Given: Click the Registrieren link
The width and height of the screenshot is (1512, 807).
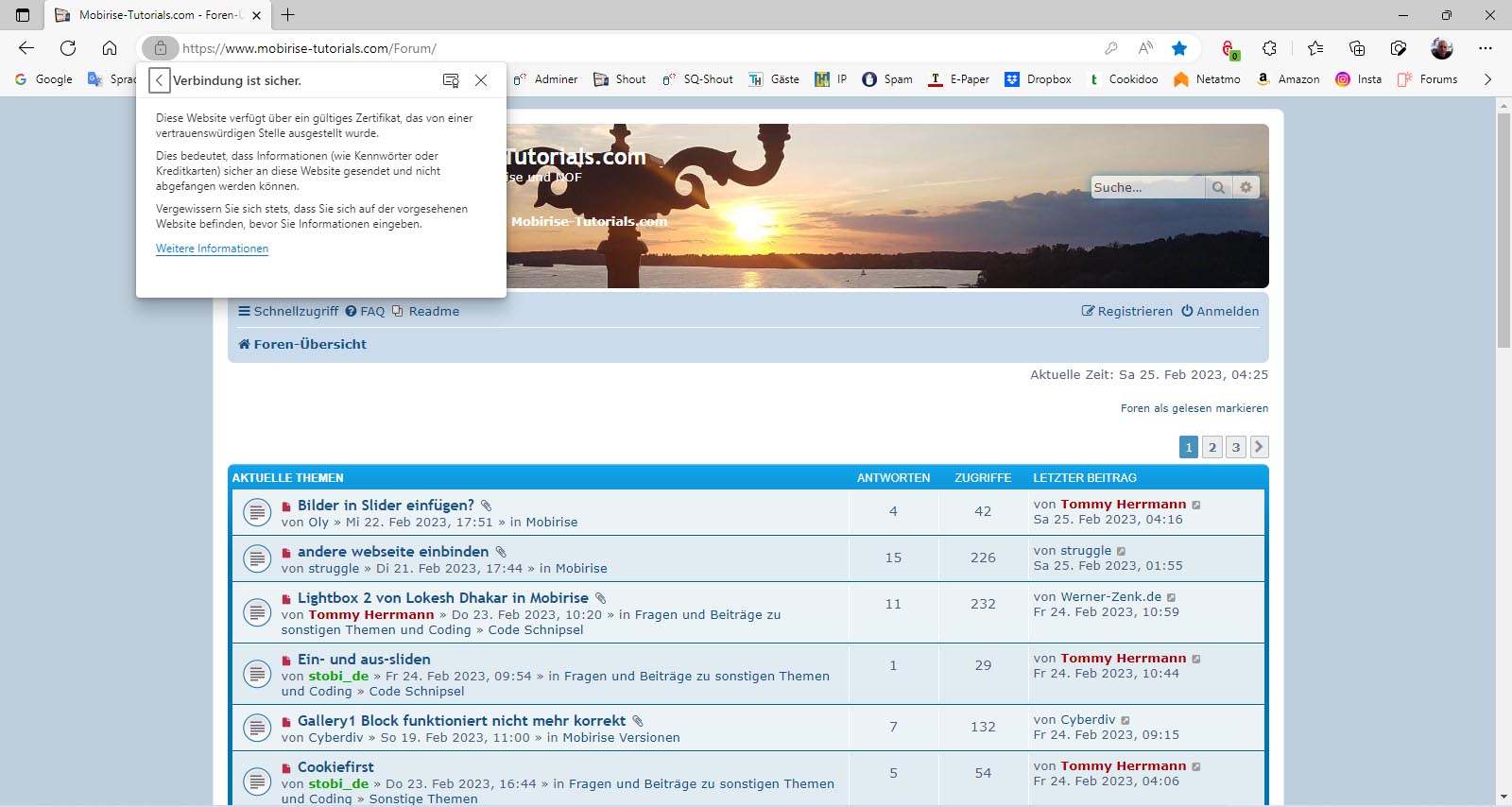Looking at the screenshot, I should [1126, 311].
